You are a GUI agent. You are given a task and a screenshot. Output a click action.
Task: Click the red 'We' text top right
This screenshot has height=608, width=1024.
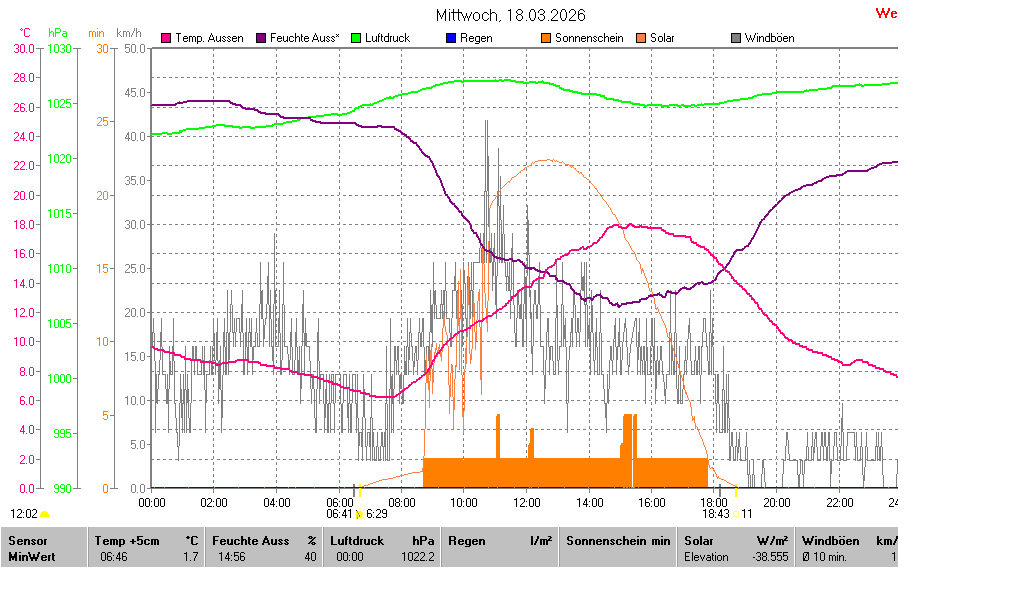tap(886, 14)
